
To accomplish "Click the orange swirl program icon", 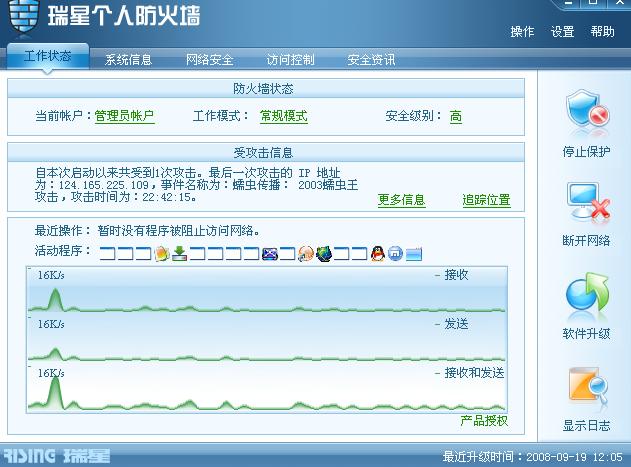I will (x=306, y=254).
